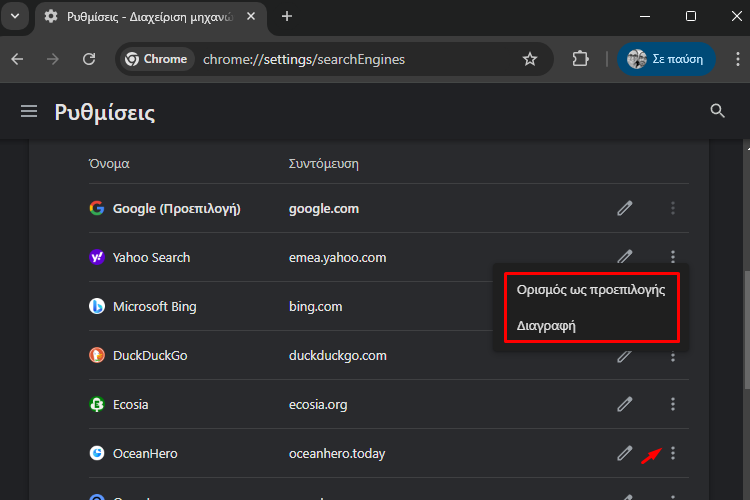The image size is (750, 500).
Task: Click the OceanHero favicon
Action: (97, 453)
